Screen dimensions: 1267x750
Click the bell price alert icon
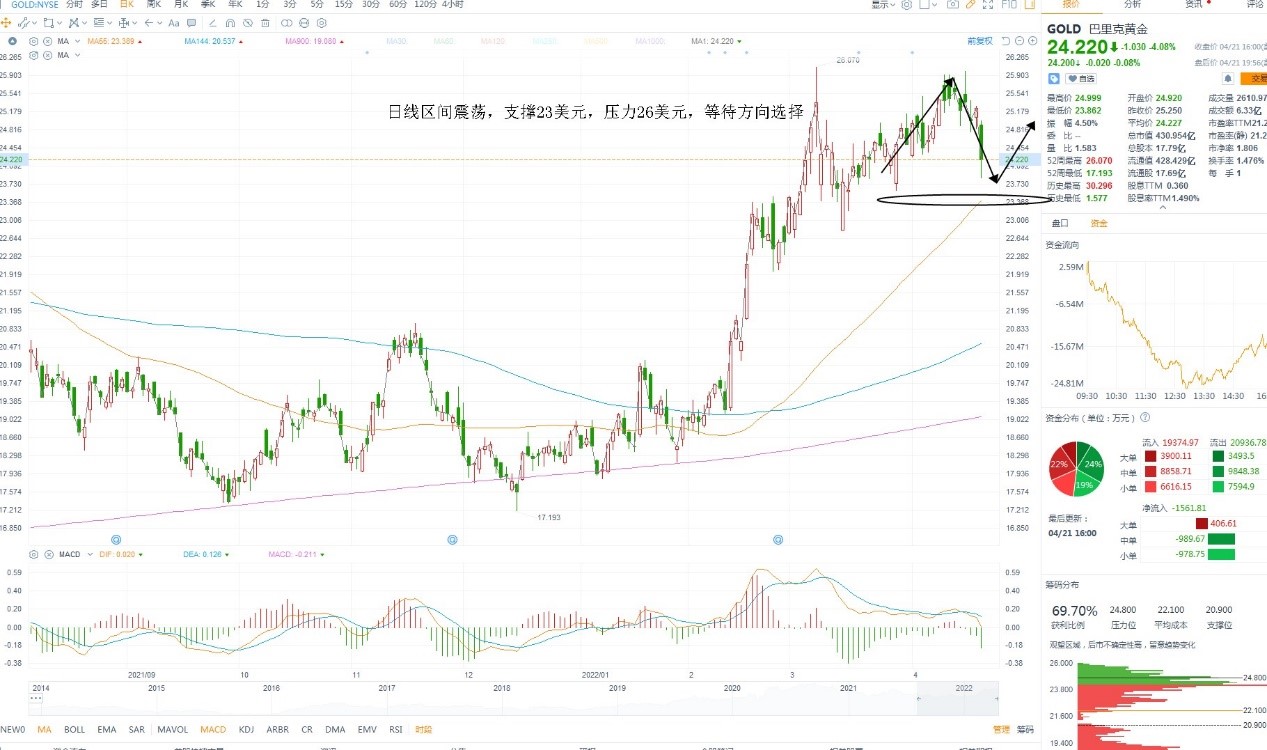(x=1228, y=78)
